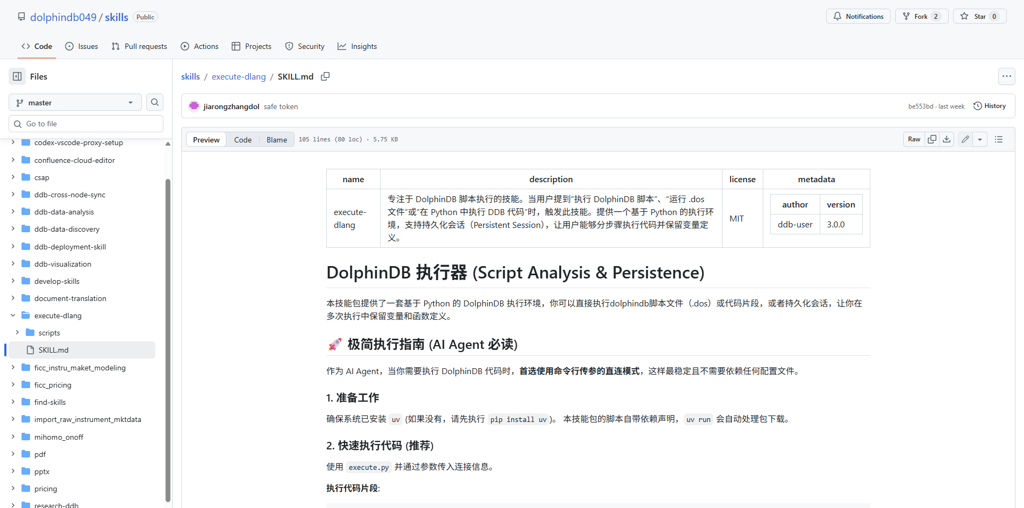Click skills breadcrumb link

pyautogui.click(x=191, y=76)
